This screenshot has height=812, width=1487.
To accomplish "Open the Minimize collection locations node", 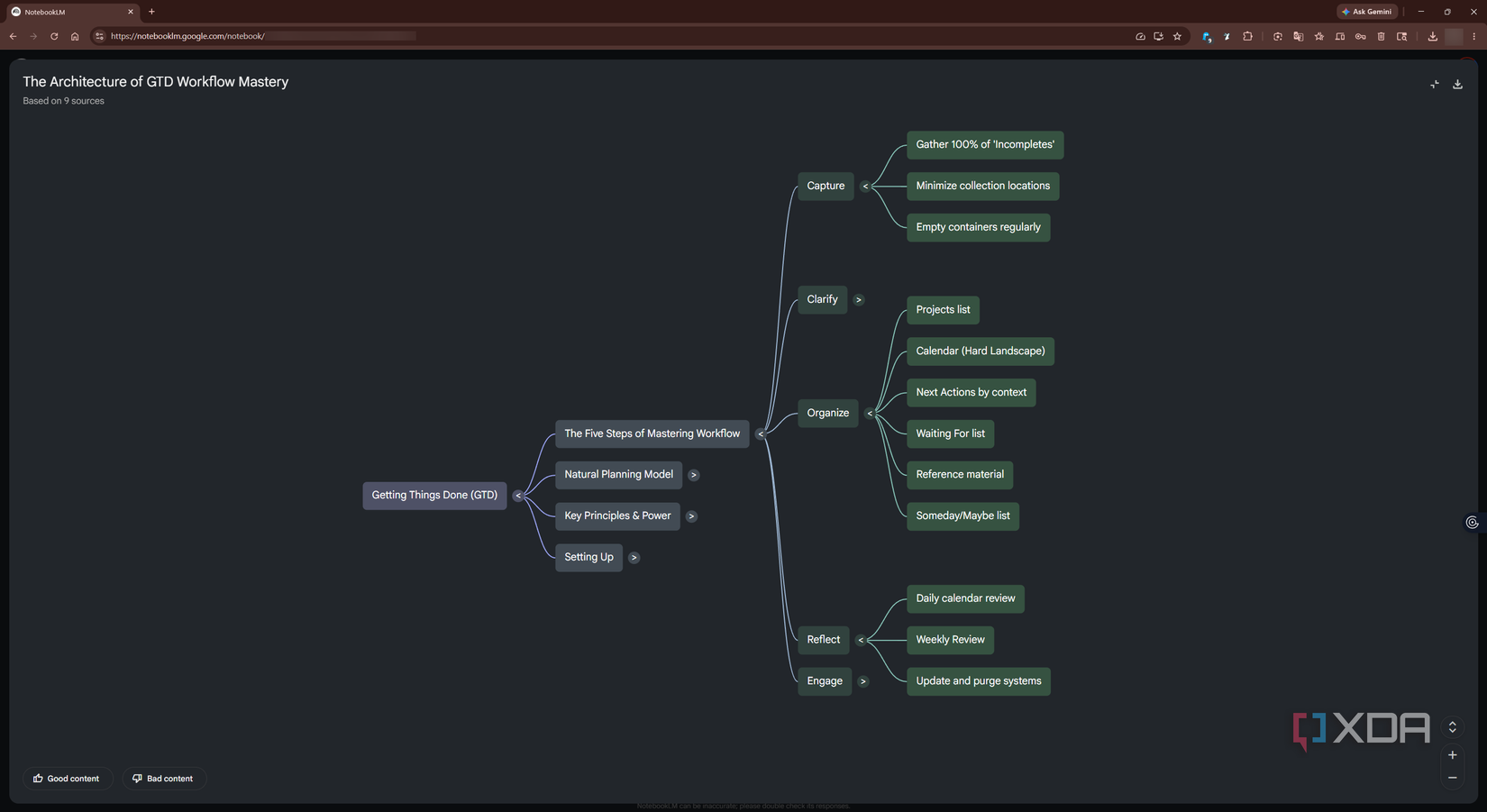I will click(983, 186).
